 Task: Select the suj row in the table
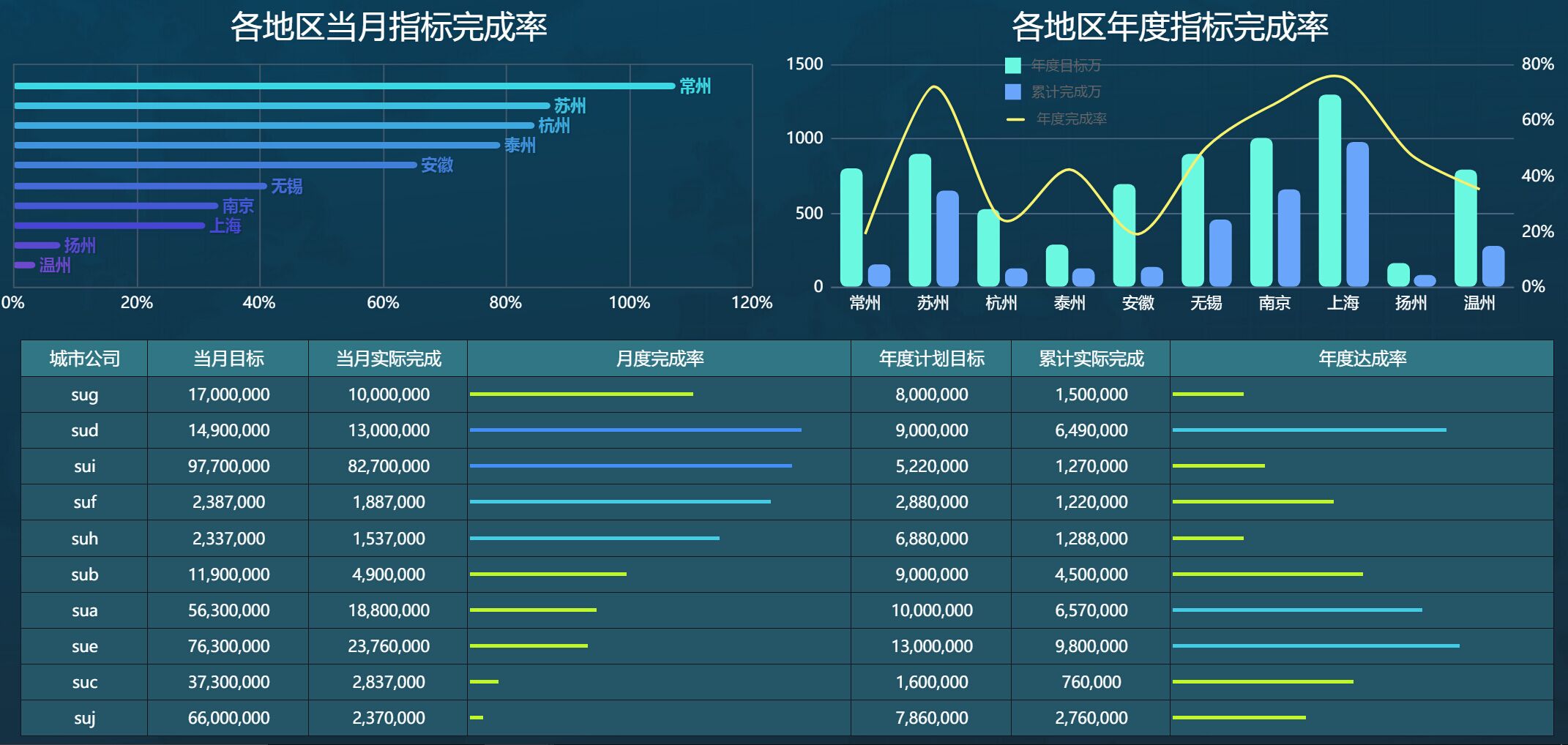coord(84,717)
